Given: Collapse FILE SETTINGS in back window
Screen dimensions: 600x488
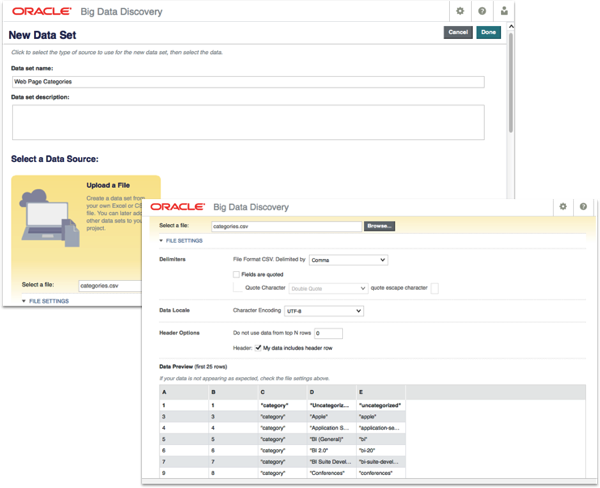Looking at the screenshot, I should tap(46, 301).
